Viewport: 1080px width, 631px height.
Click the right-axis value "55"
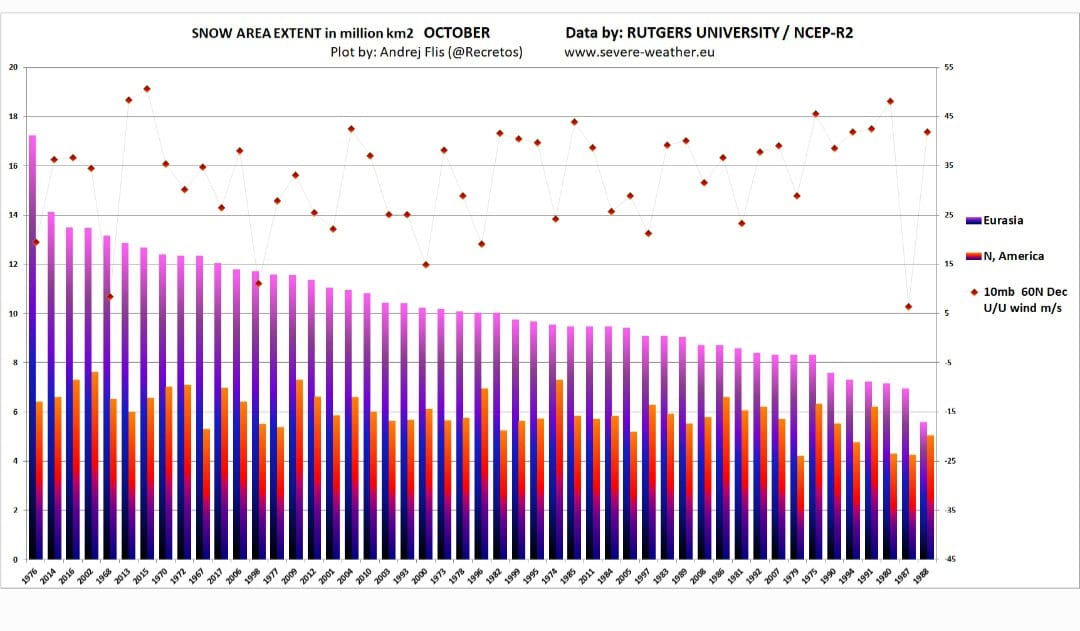[x=948, y=68]
